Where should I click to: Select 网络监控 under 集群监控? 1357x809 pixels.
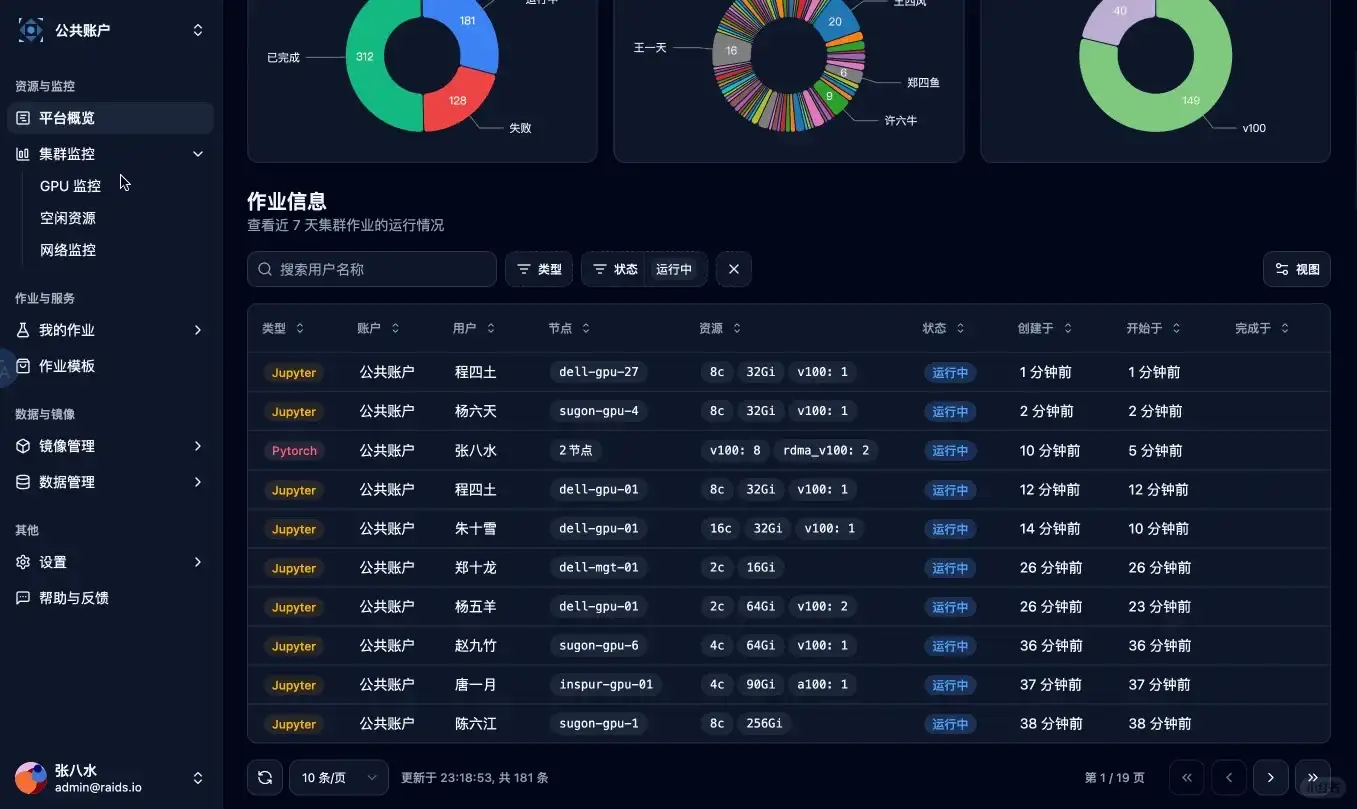point(67,249)
